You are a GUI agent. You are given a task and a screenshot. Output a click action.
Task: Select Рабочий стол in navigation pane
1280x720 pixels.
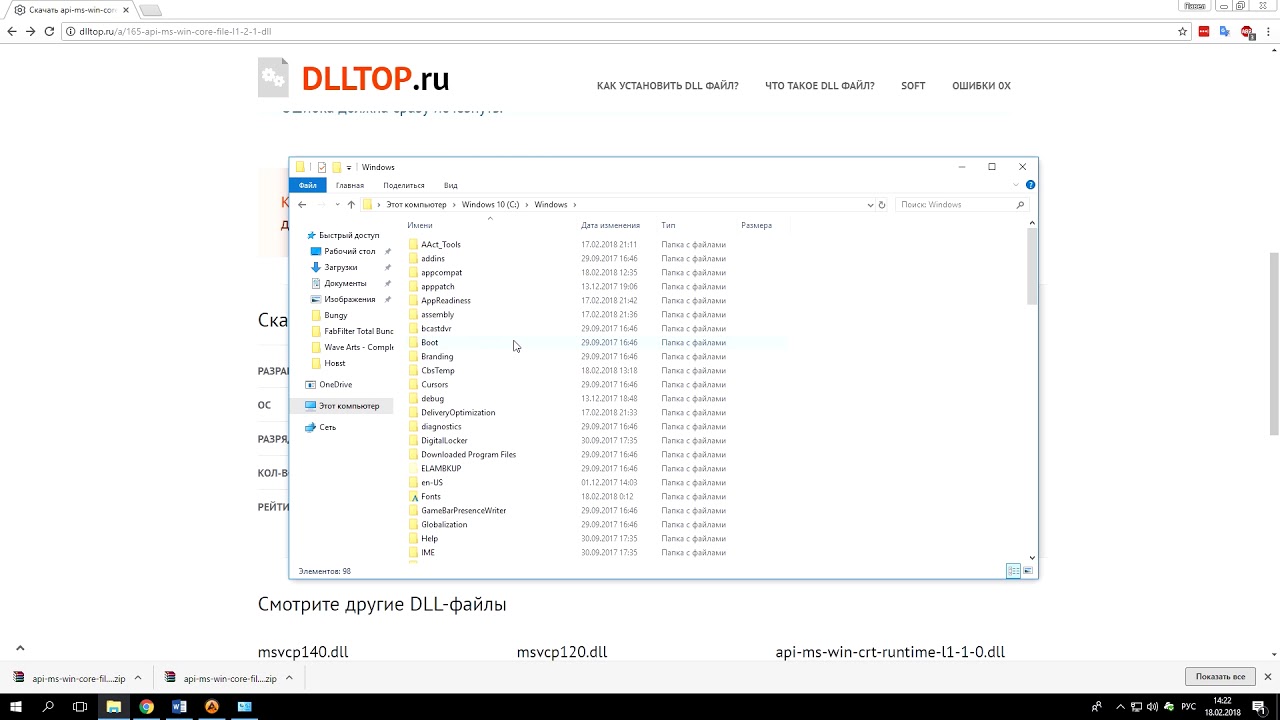click(350, 251)
